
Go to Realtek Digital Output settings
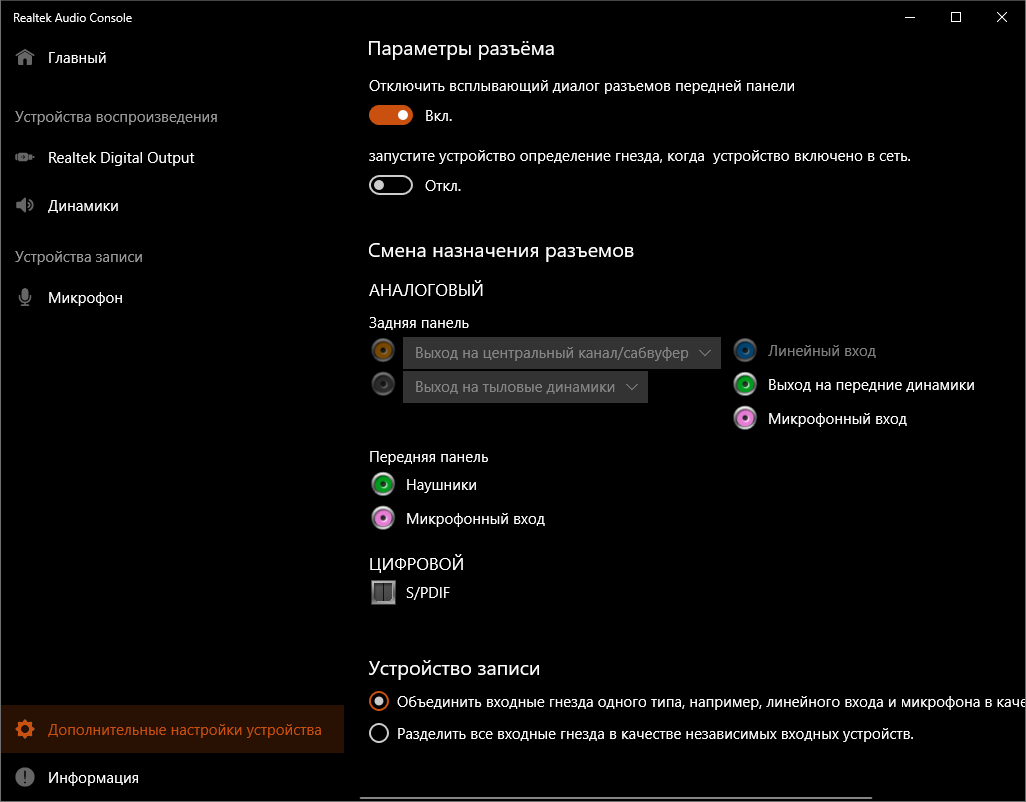[x=121, y=158]
